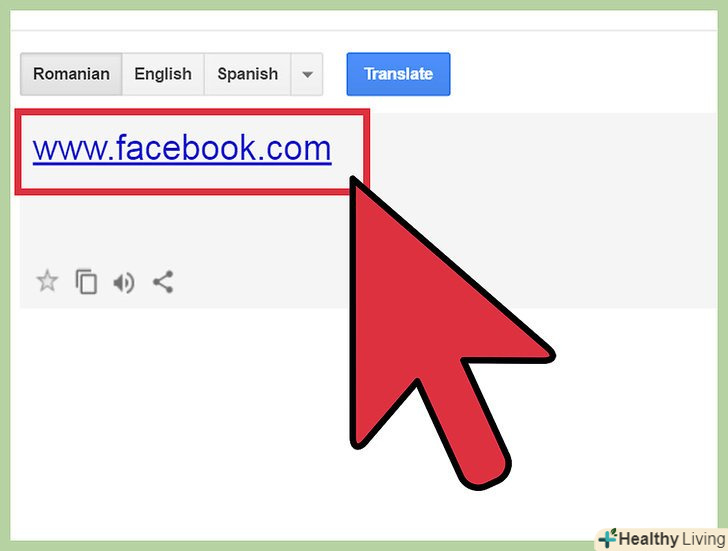Expand the more languages dropdown arrow
The width and height of the screenshot is (728, 551).
click(307, 74)
